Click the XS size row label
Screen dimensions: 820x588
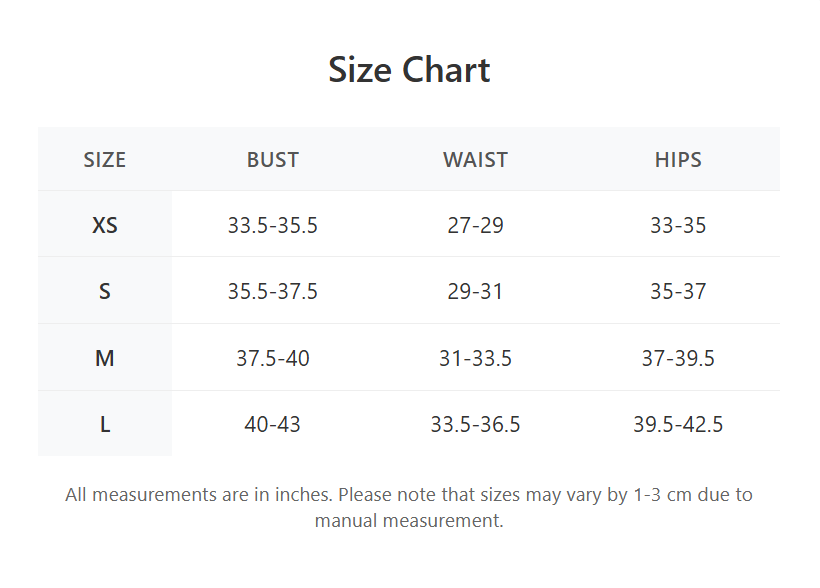(105, 225)
